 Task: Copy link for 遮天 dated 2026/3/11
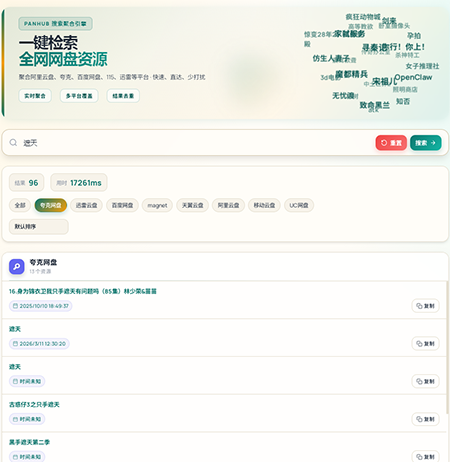click(425, 344)
